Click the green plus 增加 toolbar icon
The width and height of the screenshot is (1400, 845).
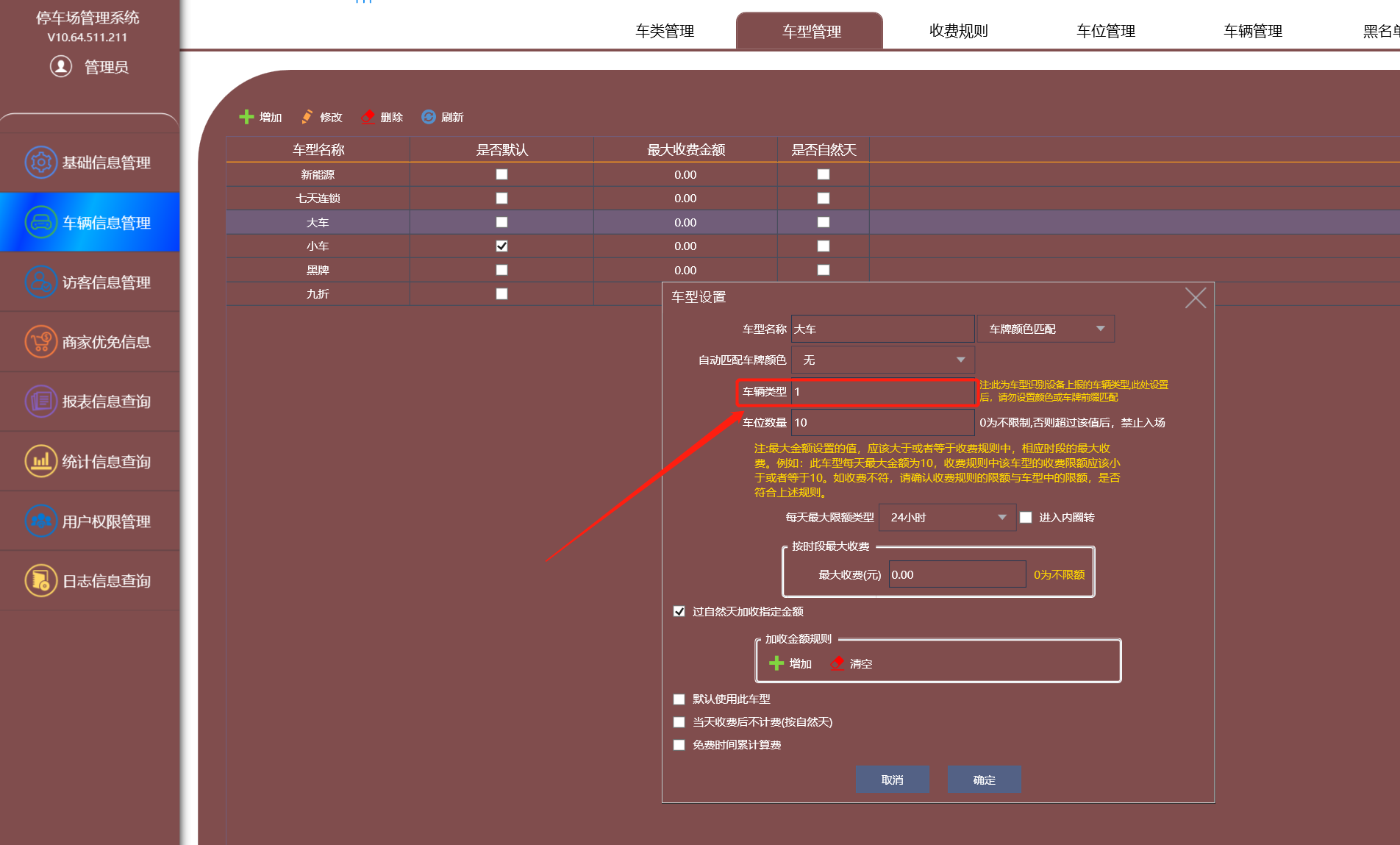[246, 117]
